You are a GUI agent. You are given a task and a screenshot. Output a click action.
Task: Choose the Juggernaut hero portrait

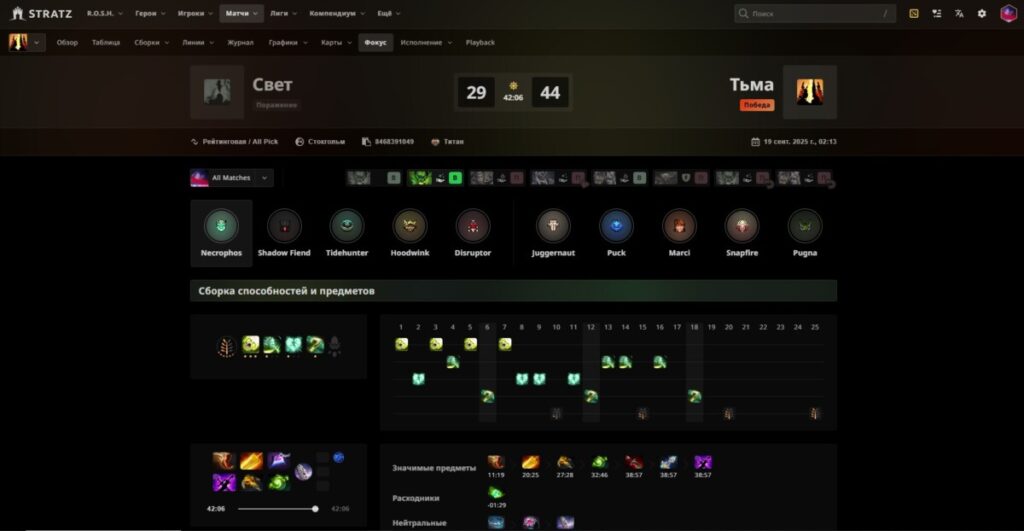click(x=553, y=227)
